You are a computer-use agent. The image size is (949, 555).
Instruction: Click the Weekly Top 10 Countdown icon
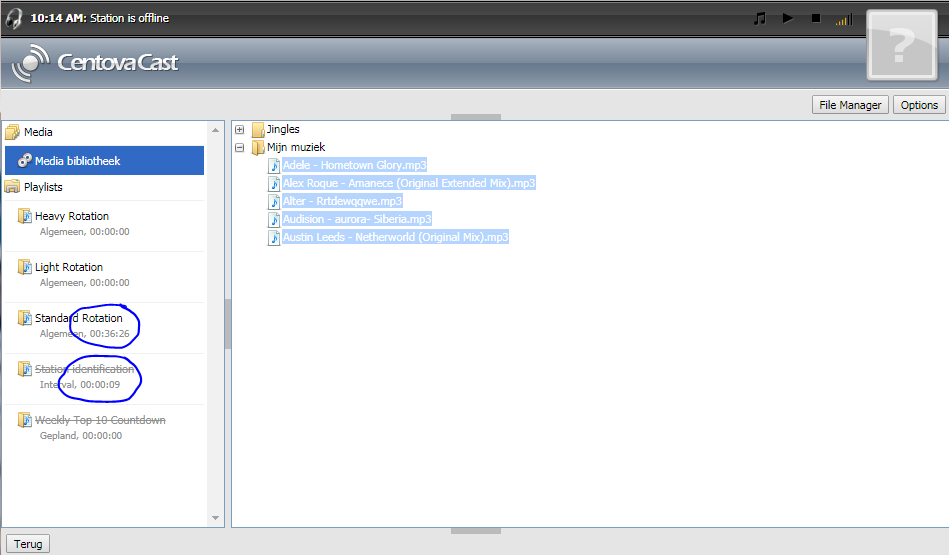click(24, 419)
